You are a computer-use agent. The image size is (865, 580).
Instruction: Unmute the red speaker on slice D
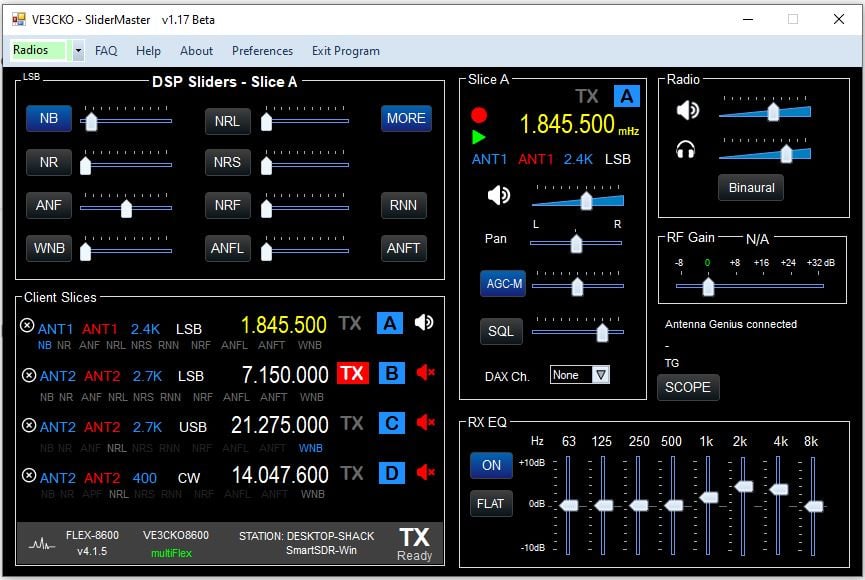pyautogui.click(x=425, y=472)
